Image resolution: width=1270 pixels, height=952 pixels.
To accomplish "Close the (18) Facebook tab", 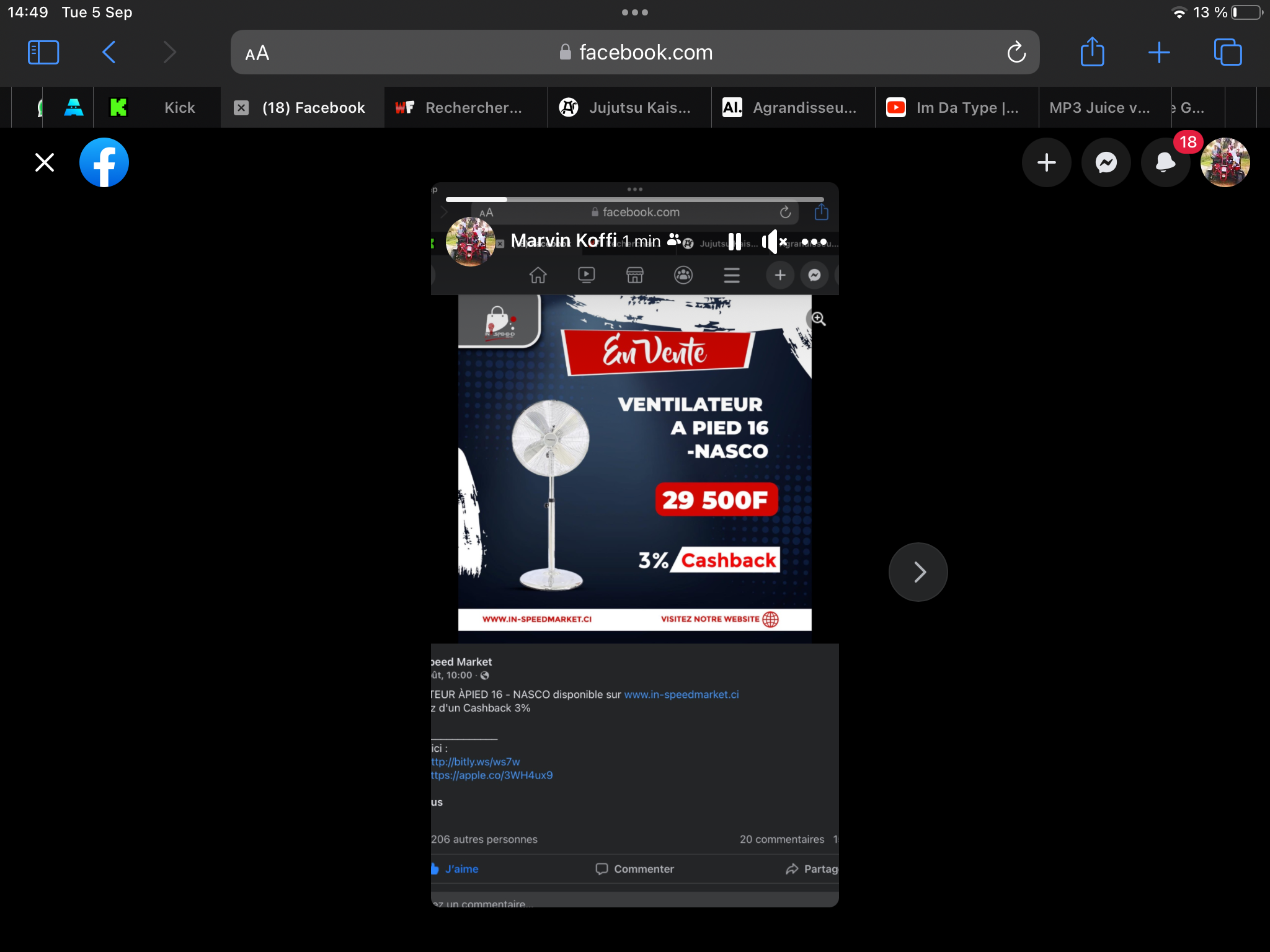I will [241, 108].
